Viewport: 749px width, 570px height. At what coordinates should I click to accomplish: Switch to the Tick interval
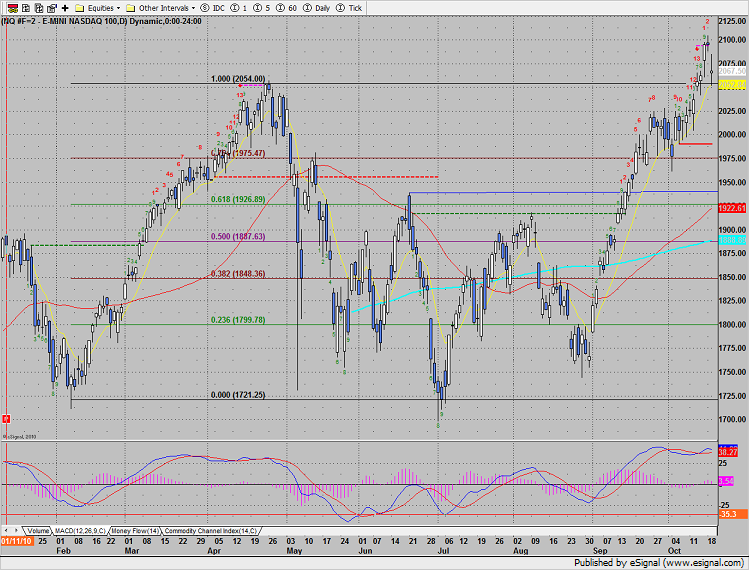tap(349, 8)
